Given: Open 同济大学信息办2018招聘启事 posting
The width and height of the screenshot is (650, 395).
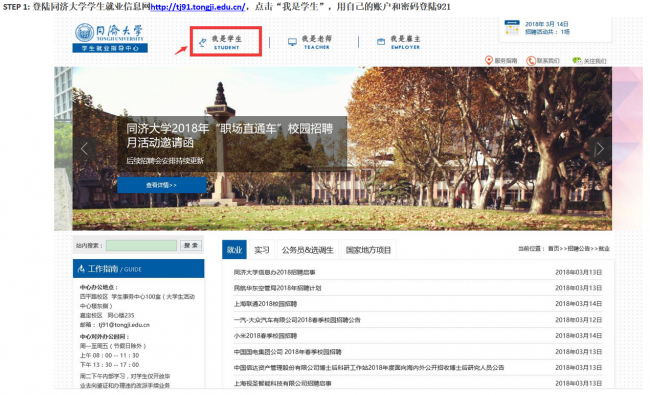Looking at the screenshot, I should pos(274,272).
